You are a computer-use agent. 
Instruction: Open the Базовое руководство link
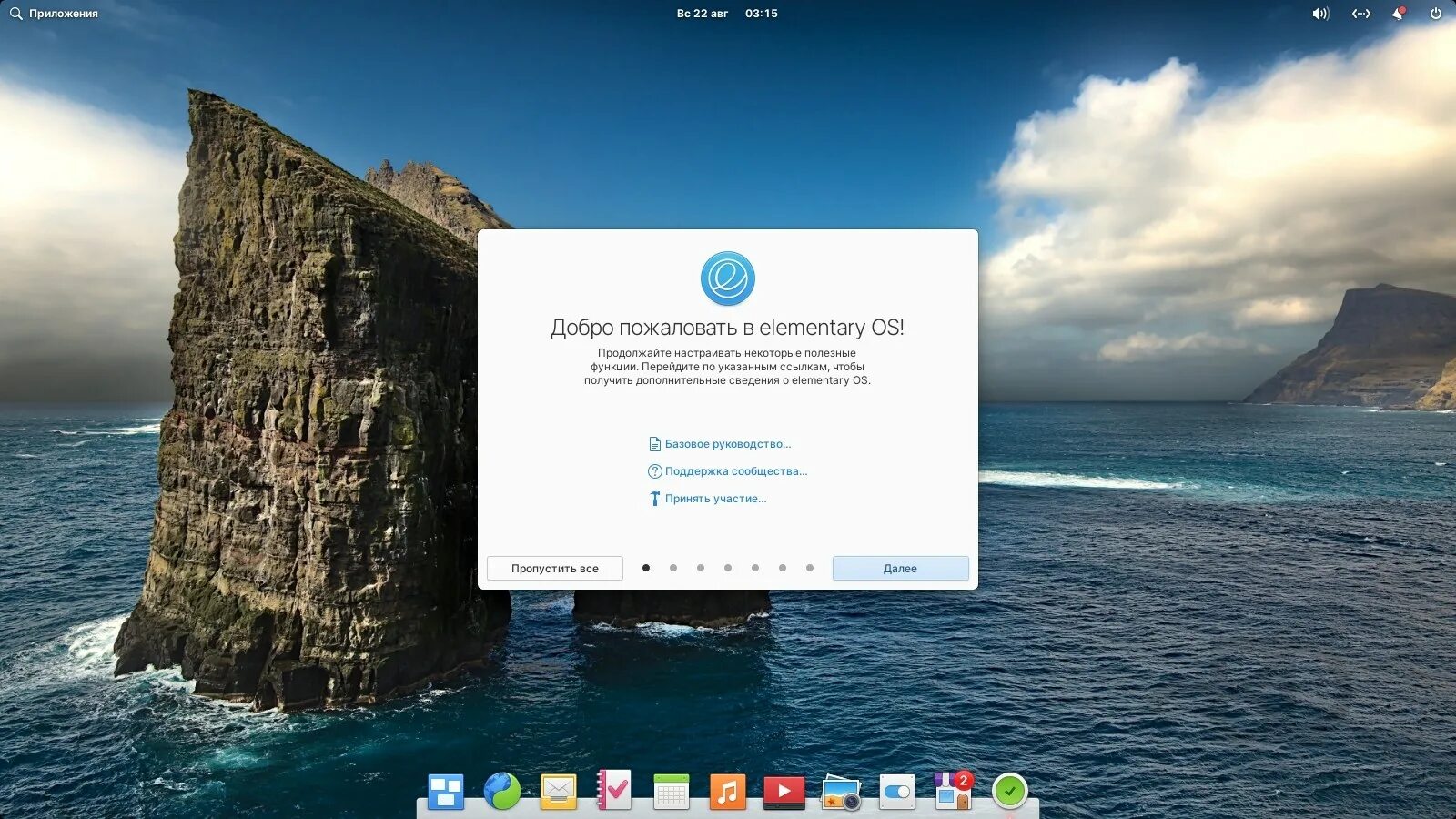720,444
